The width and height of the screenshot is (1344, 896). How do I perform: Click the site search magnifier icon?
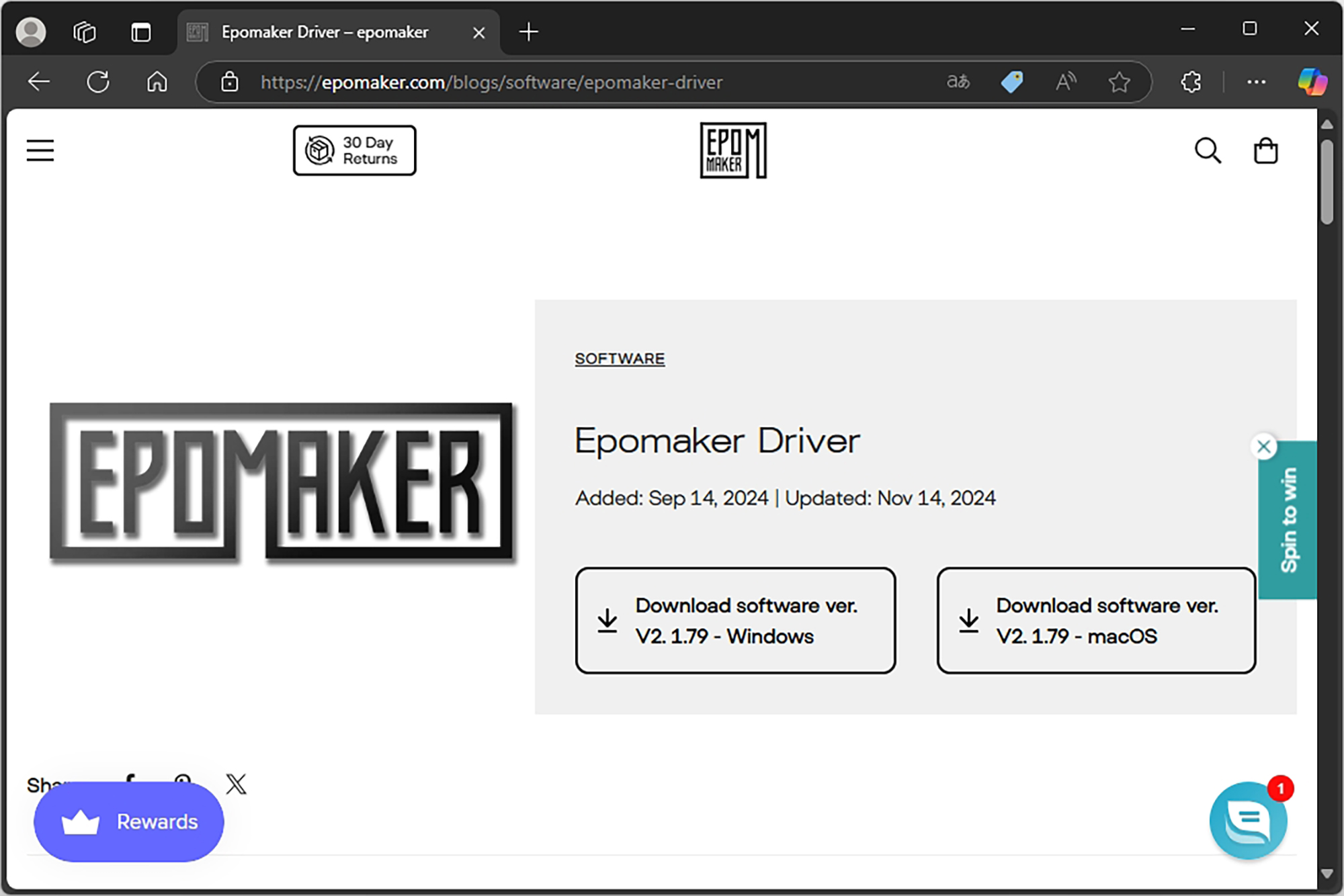1207,150
